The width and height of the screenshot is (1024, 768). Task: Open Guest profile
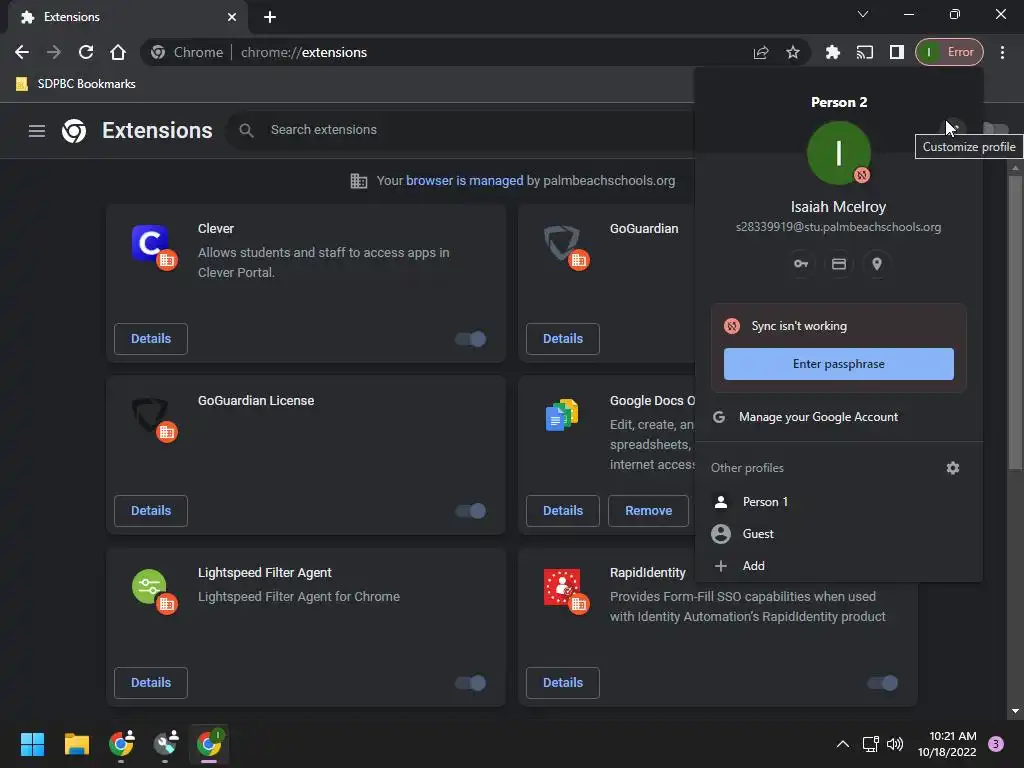point(839,534)
